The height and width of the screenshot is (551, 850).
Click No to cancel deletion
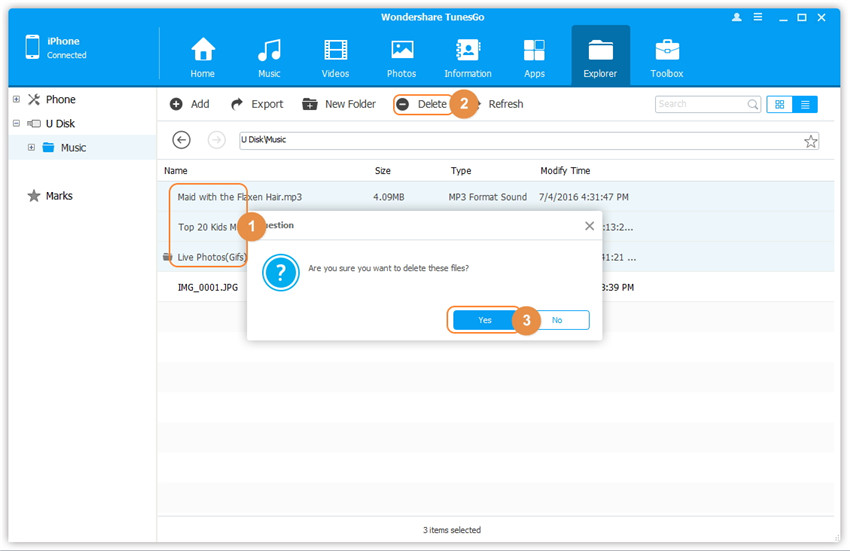pos(557,320)
